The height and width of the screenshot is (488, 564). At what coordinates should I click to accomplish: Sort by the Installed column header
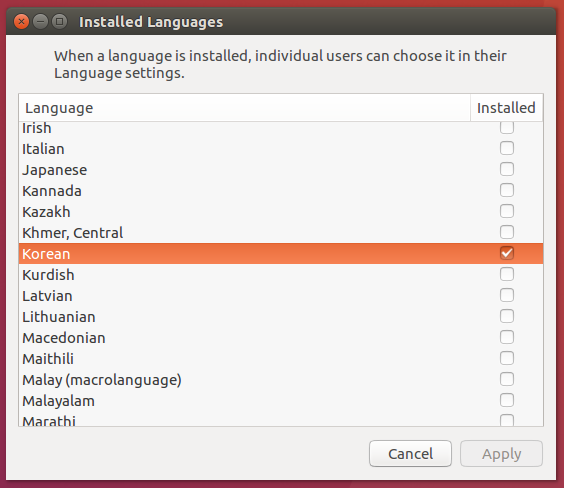[506, 108]
